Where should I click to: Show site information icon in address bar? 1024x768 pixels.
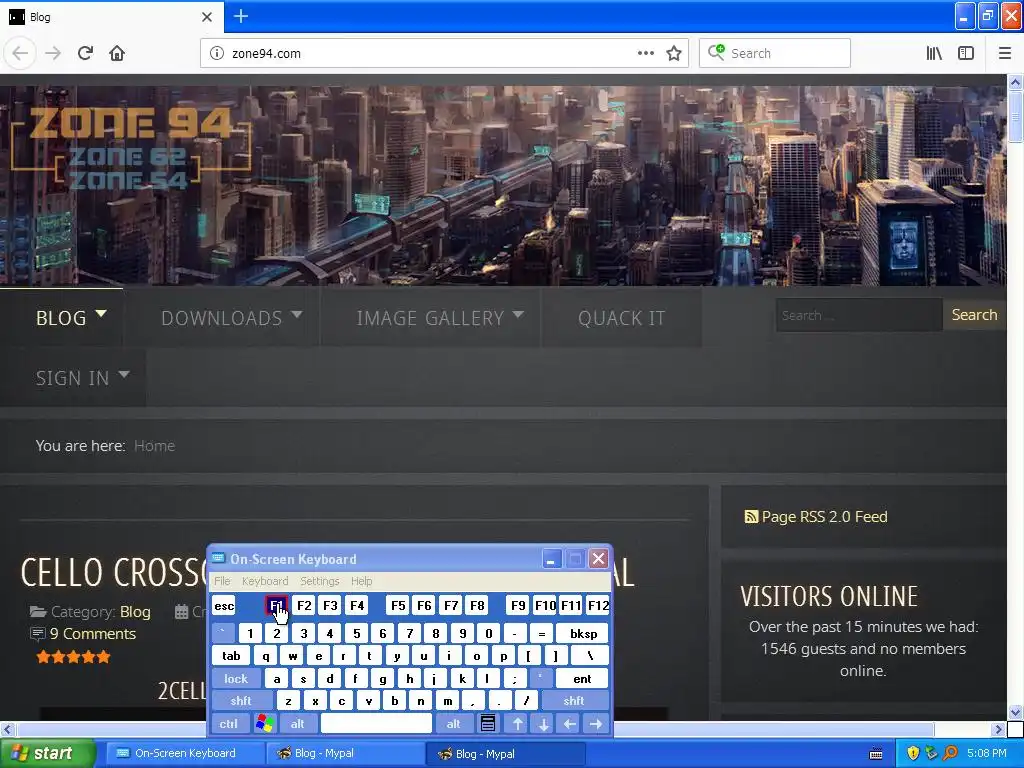coord(217,53)
